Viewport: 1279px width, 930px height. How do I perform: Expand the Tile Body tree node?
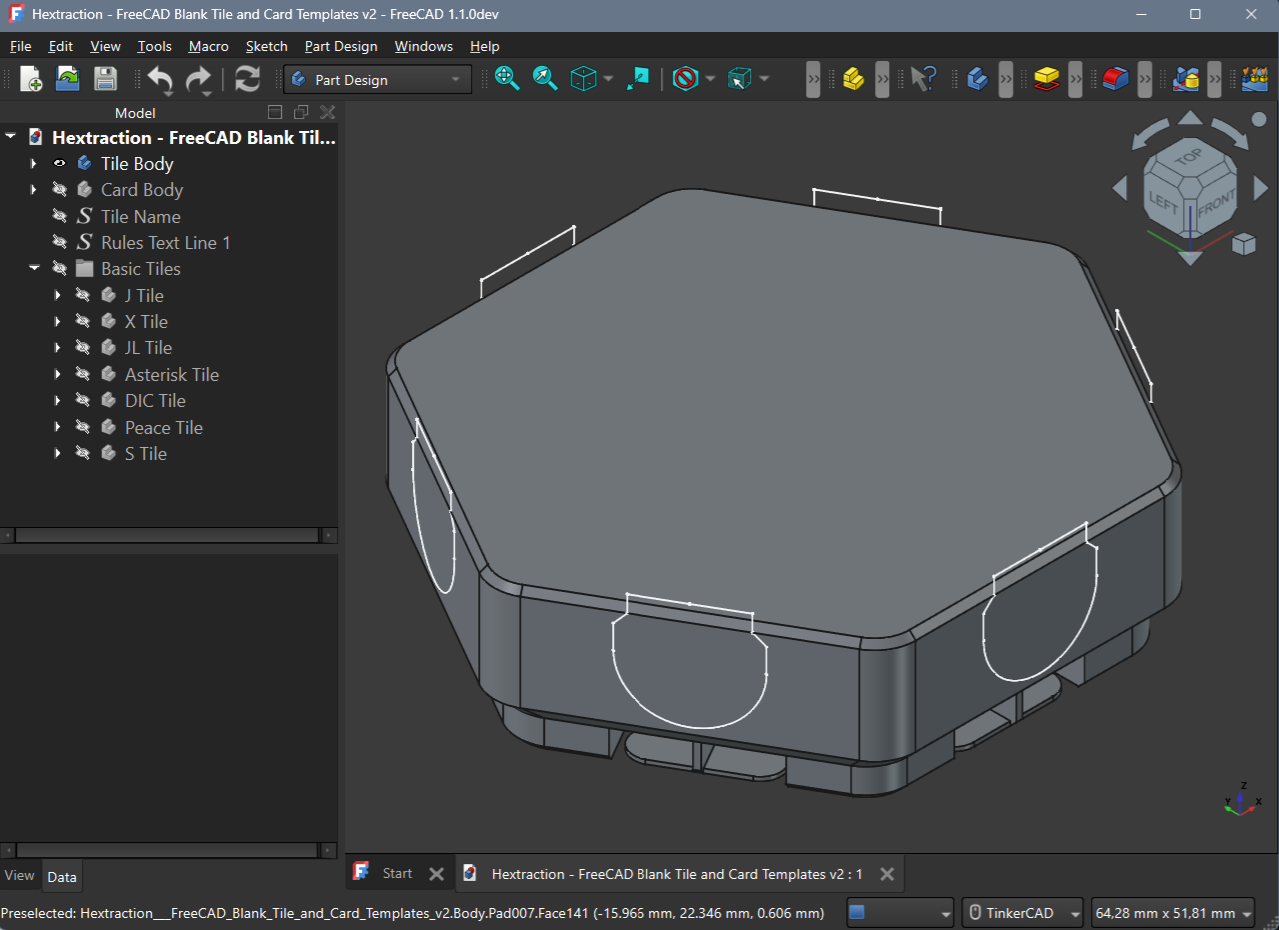pos(34,163)
